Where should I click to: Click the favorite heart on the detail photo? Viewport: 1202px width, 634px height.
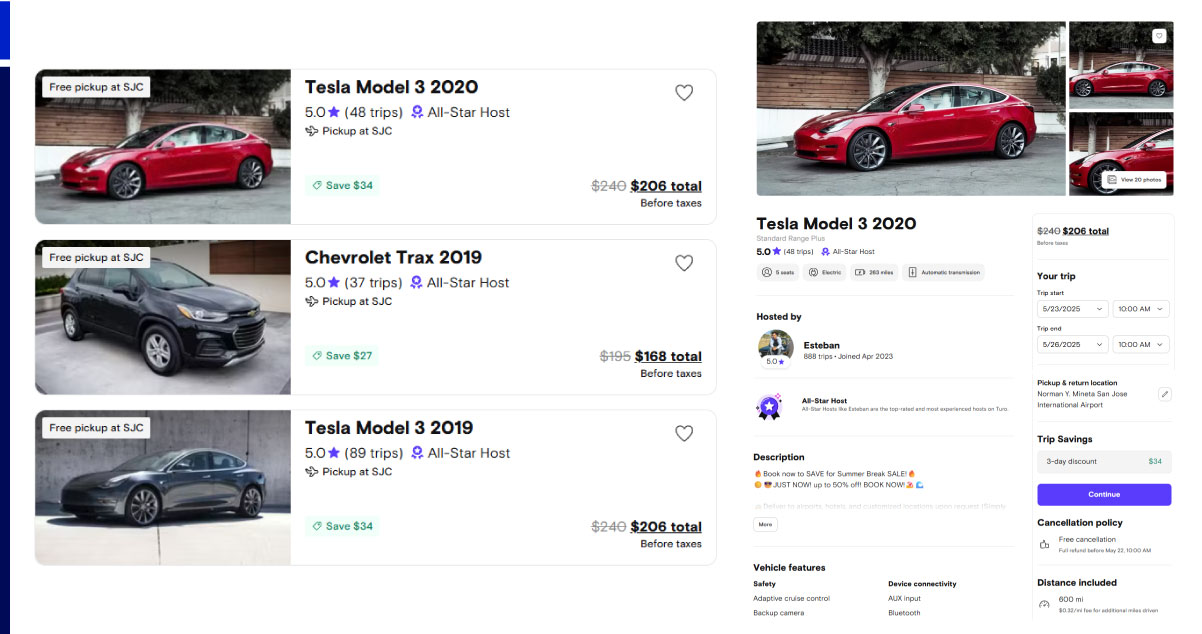pyautogui.click(x=1159, y=36)
